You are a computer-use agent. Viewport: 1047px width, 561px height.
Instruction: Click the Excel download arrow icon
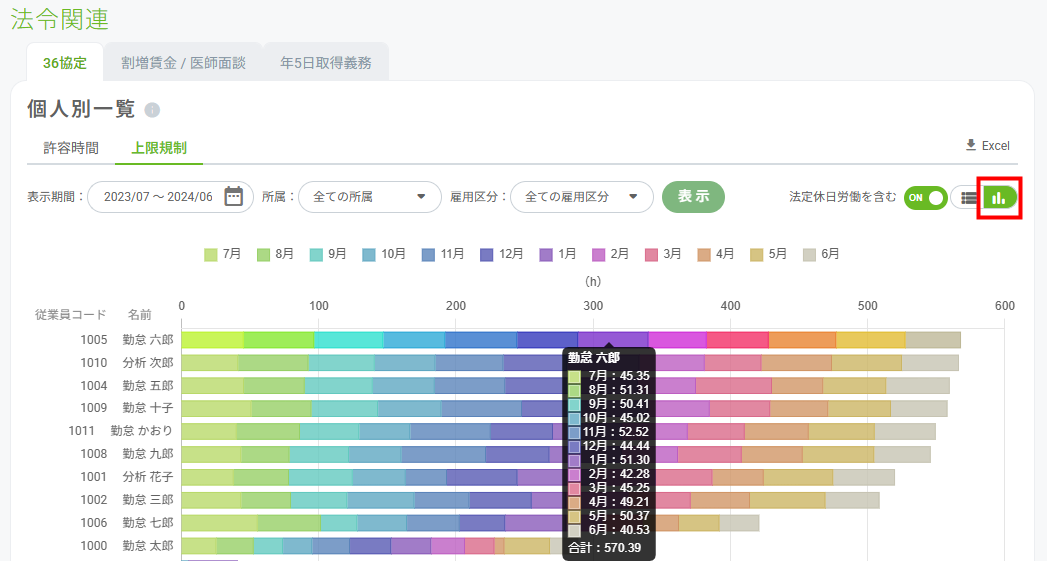(971, 145)
